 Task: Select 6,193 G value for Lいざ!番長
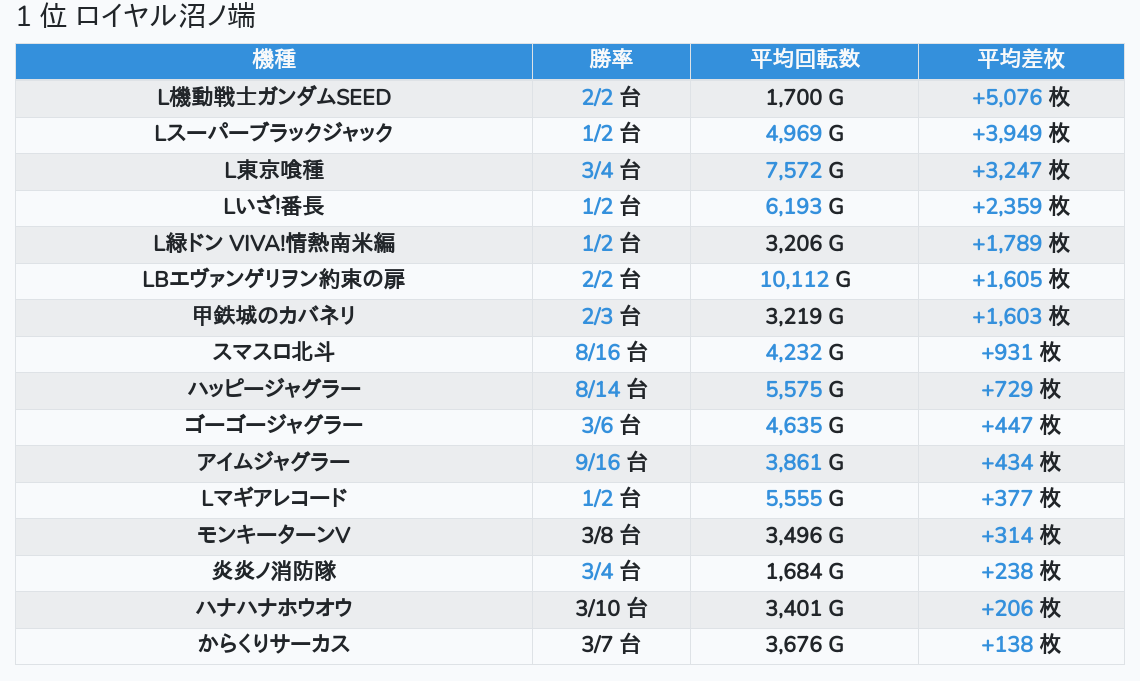coord(804,207)
